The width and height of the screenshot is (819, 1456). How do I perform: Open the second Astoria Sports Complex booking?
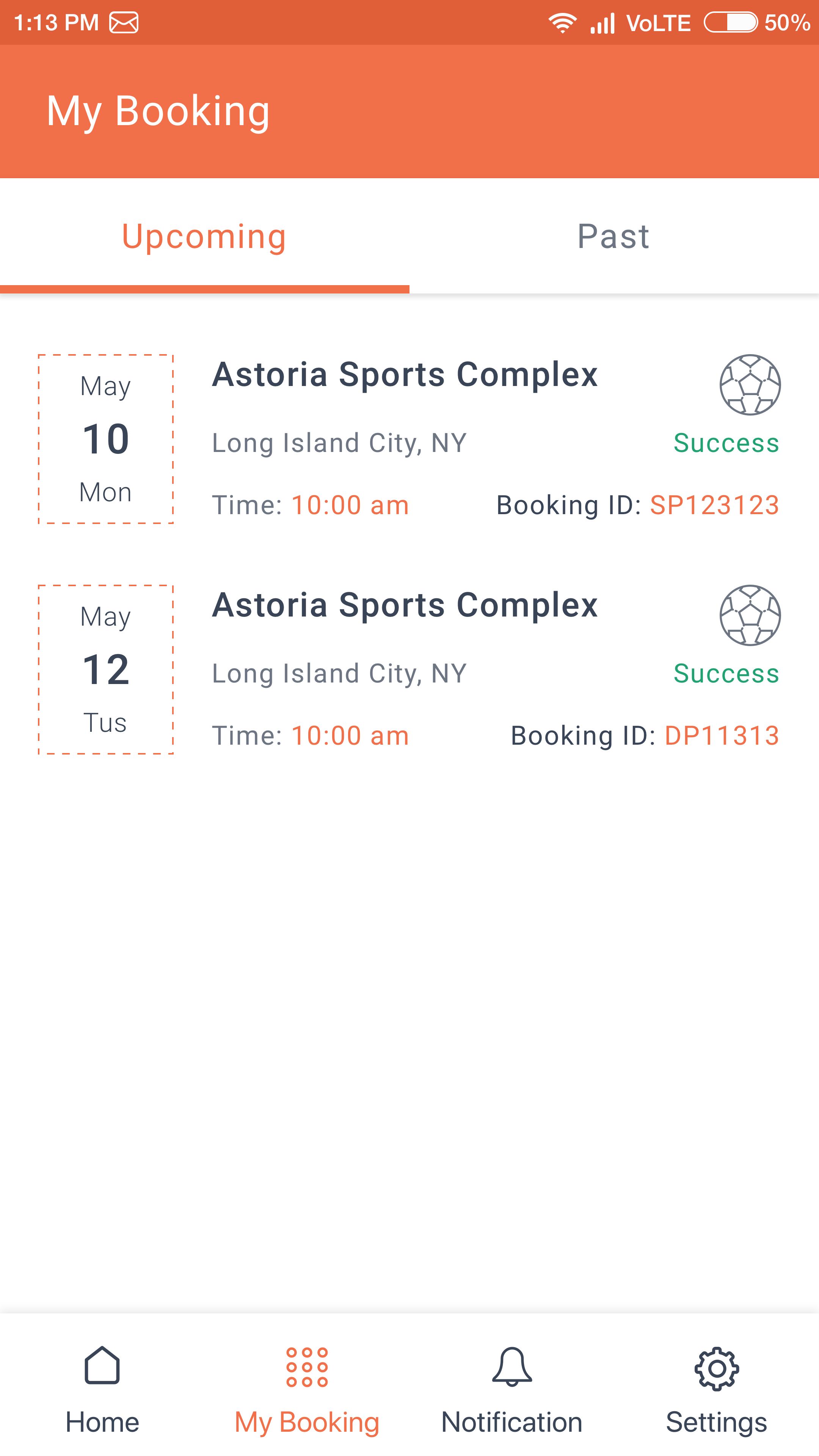[405, 606]
